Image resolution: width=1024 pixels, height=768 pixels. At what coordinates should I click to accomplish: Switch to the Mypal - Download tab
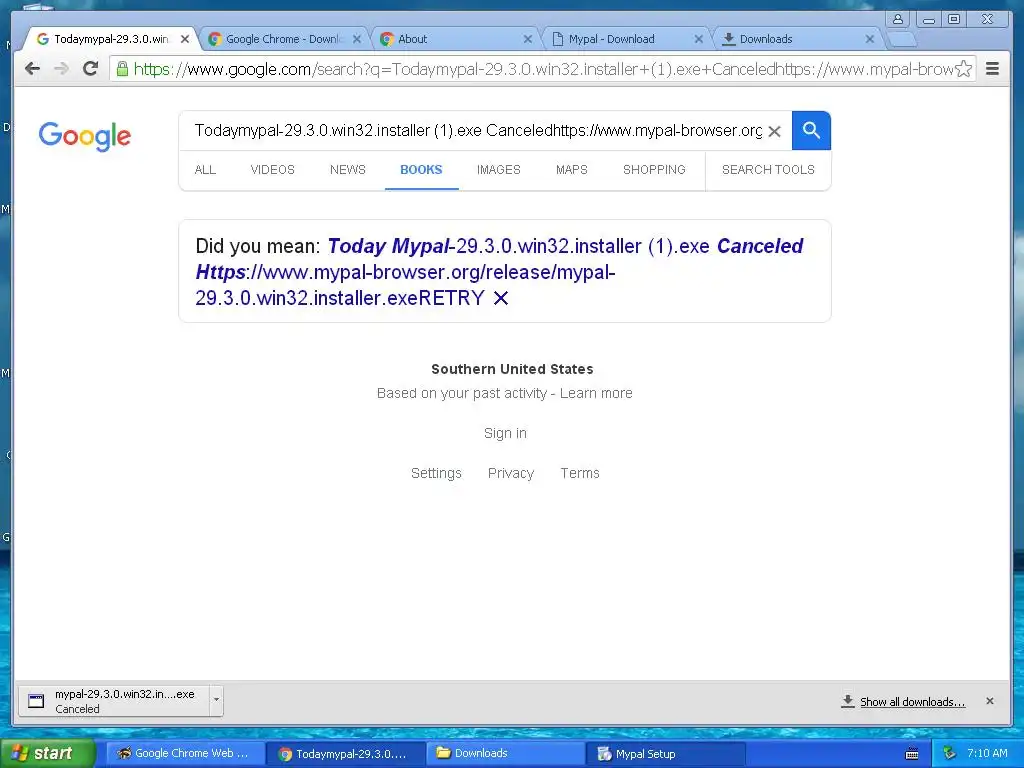(626, 39)
